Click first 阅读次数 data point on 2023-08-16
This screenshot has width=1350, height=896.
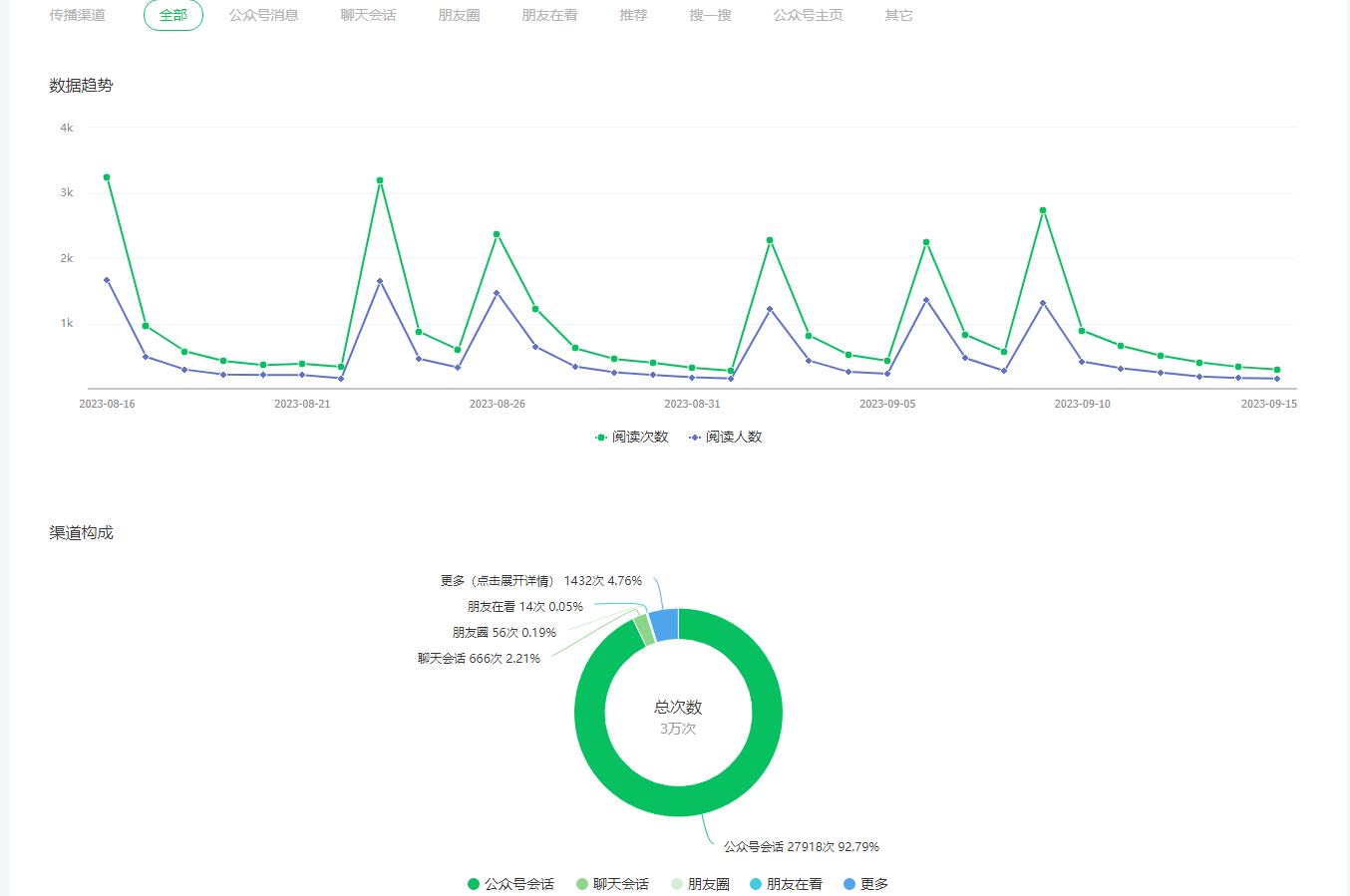[107, 177]
